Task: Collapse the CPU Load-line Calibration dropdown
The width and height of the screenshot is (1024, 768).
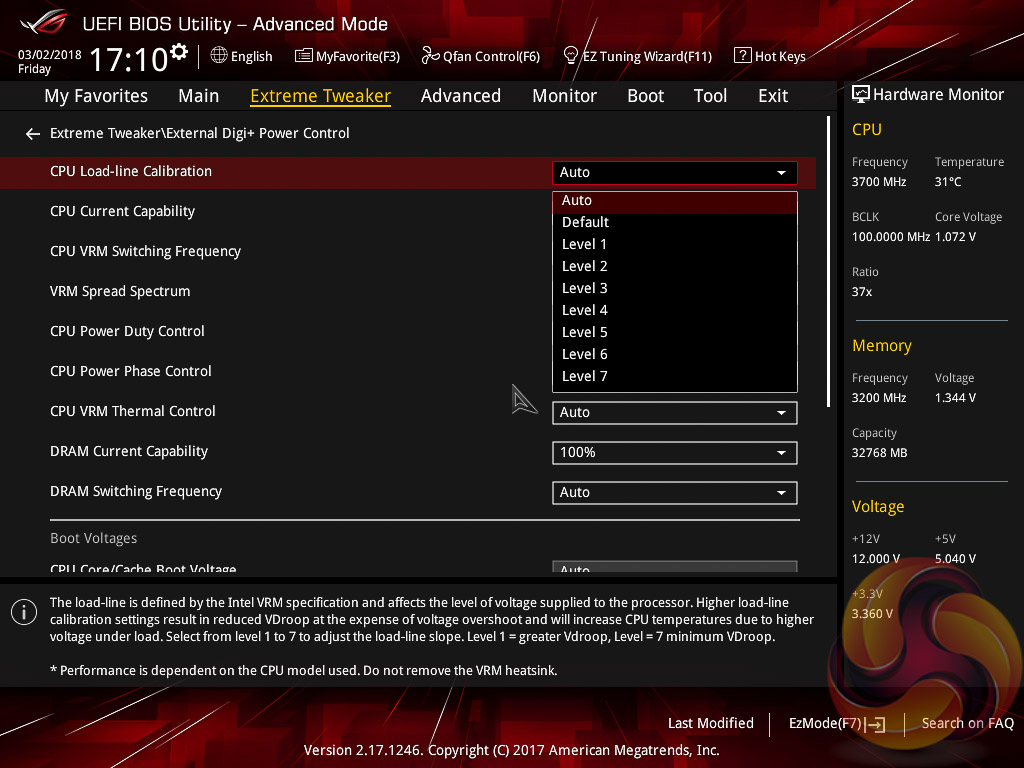Action: pyautogui.click(x=675, y=172)
